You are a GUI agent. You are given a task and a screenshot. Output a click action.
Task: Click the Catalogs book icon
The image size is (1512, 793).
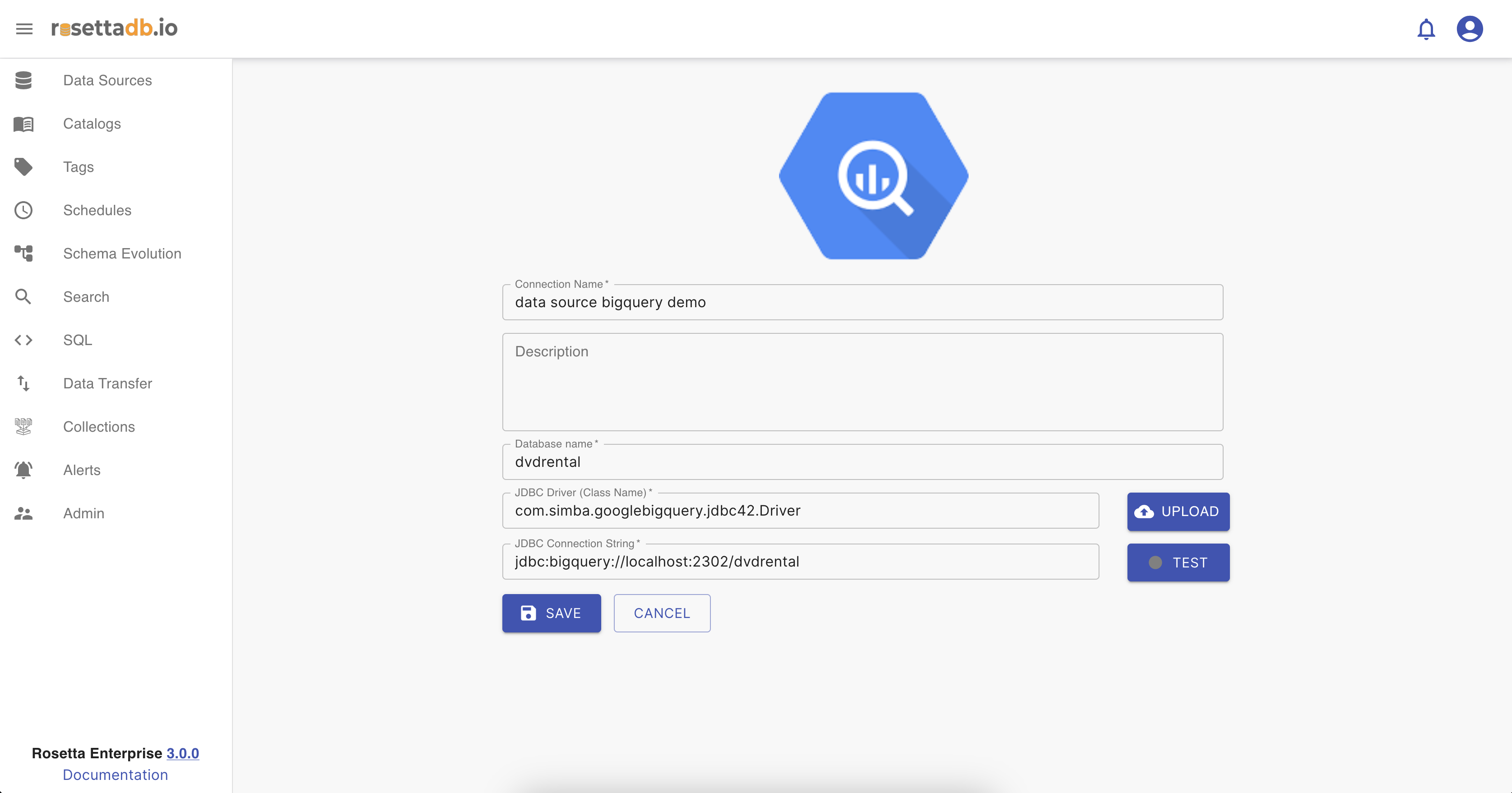click(23, 124)
